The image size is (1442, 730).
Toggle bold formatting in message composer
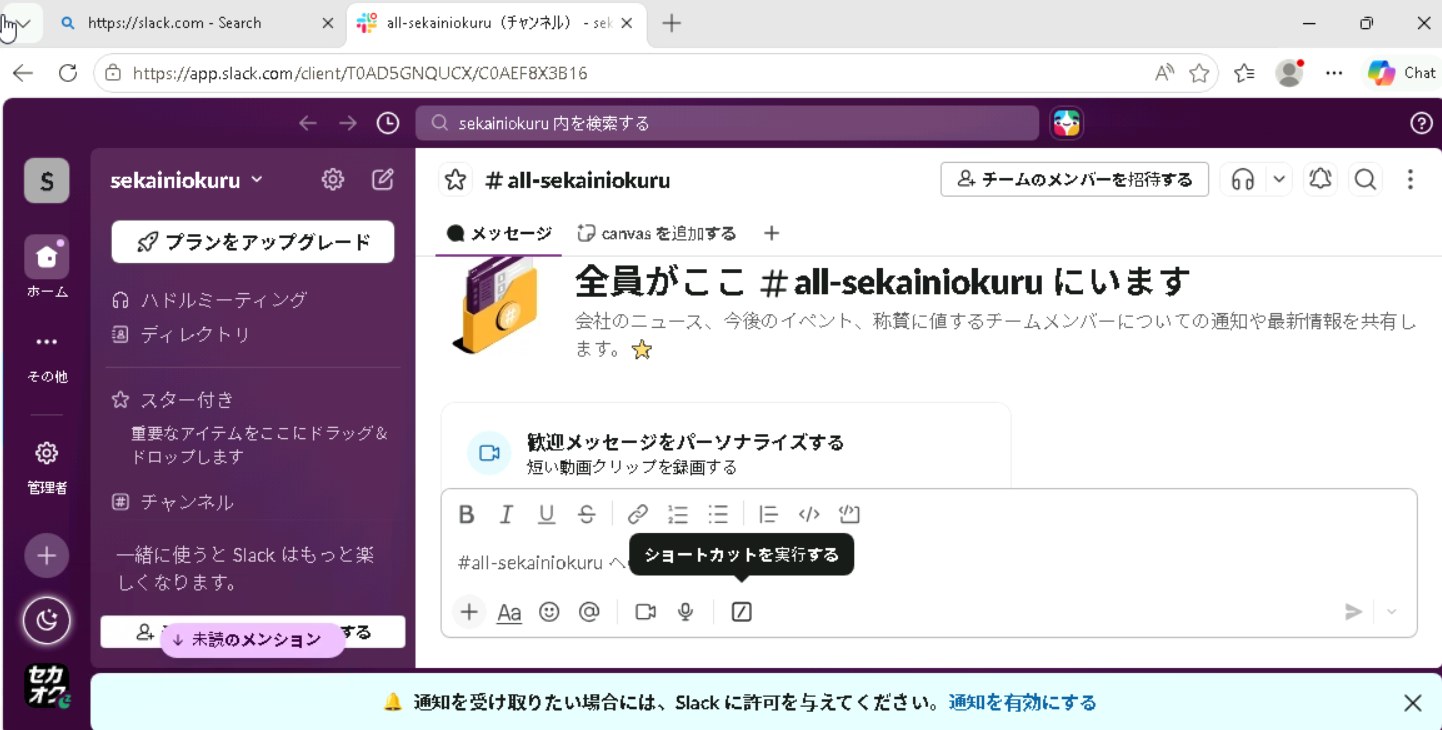[466, 514]
